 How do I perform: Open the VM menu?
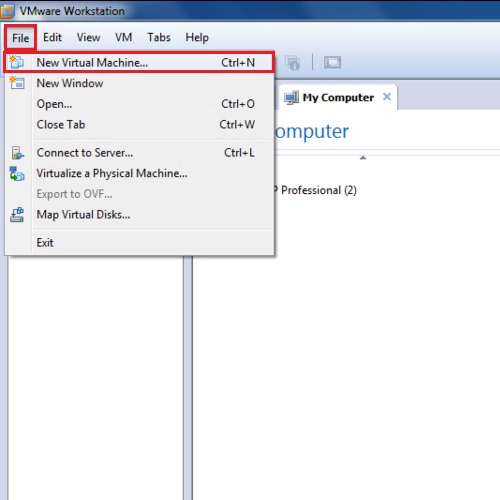[x=123, y=37]
